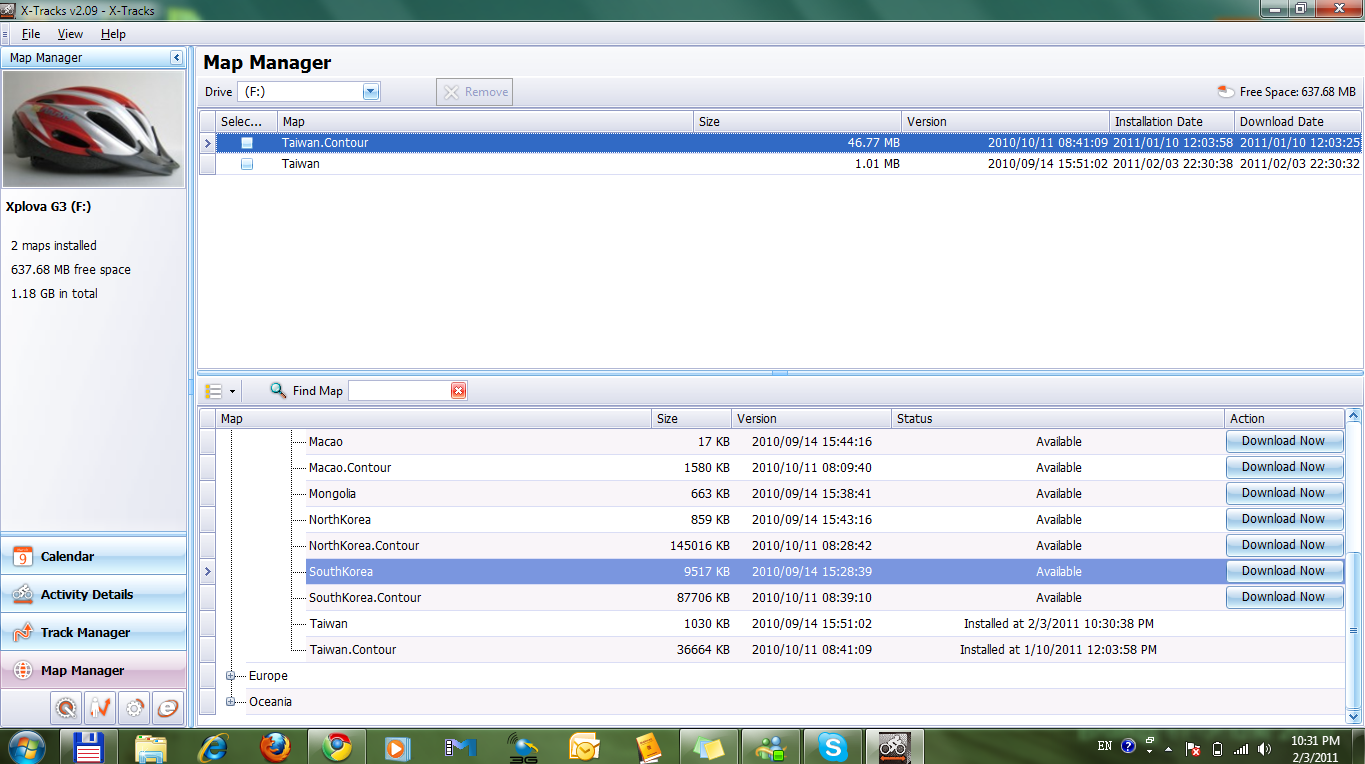
Task: Click X-Tracks bicycle icon in taskbar
Action: click(x=894, y=747)
